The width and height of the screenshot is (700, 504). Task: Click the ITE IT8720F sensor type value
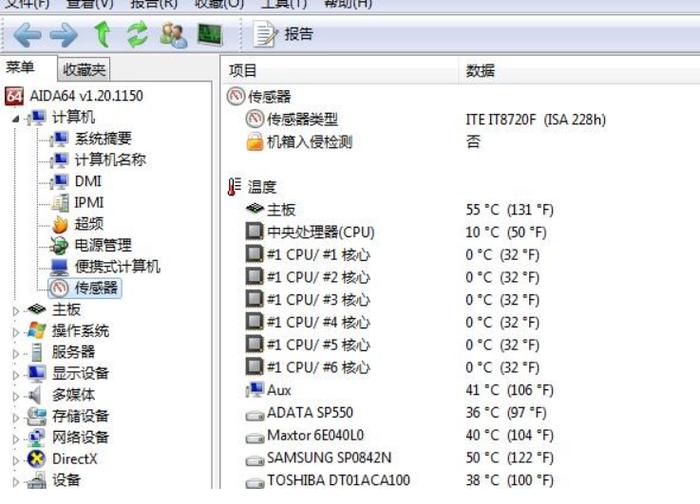click(536, 120)
